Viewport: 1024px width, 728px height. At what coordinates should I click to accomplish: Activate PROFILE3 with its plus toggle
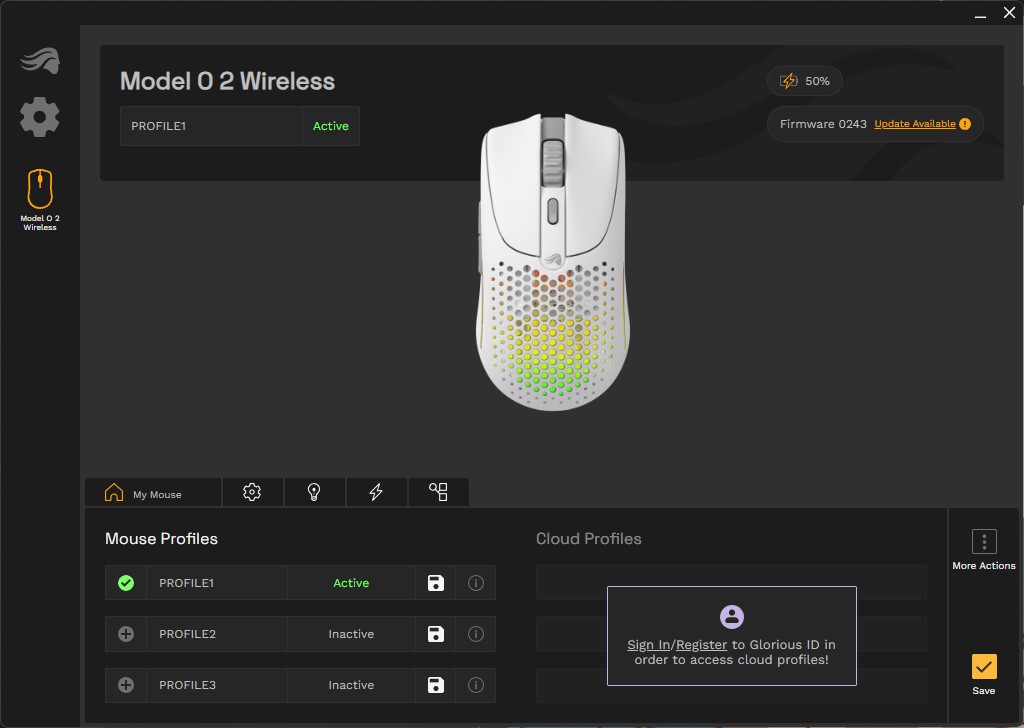point(126,685)
